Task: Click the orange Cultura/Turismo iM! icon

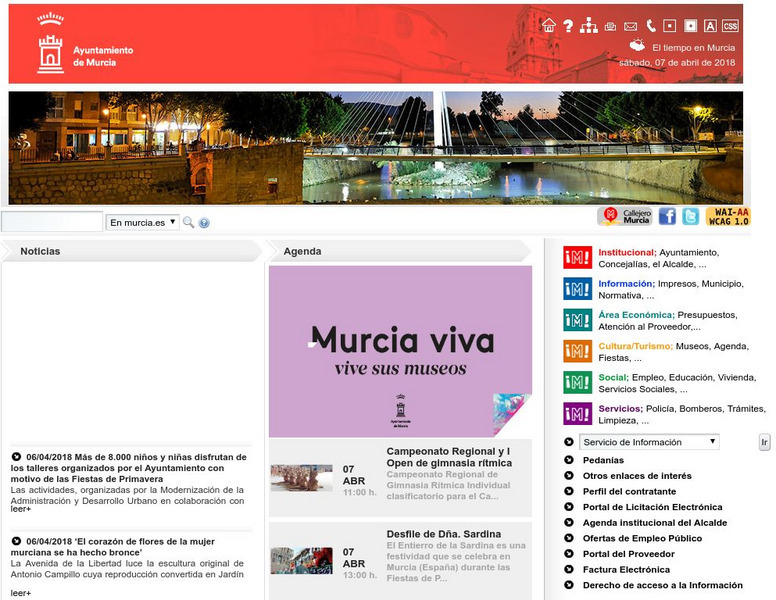Action: 578,351
